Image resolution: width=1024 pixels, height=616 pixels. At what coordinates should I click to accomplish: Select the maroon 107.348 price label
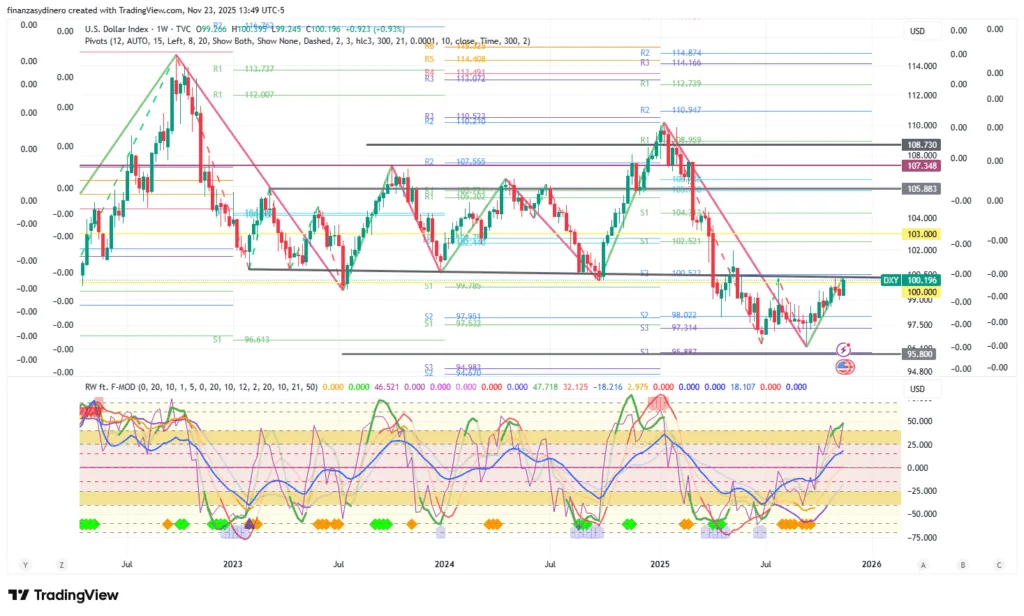point(924,166)
